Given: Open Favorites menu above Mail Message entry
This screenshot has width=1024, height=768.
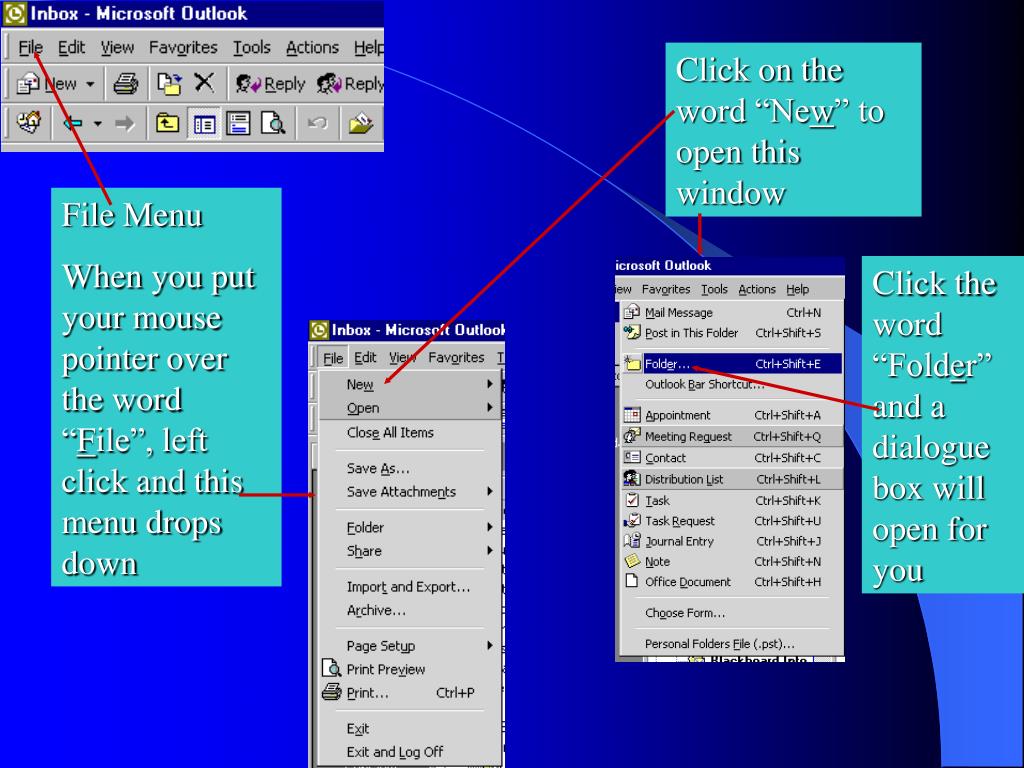Looking at the screenshot, I should pyautogui.click(x=665, y=289).
